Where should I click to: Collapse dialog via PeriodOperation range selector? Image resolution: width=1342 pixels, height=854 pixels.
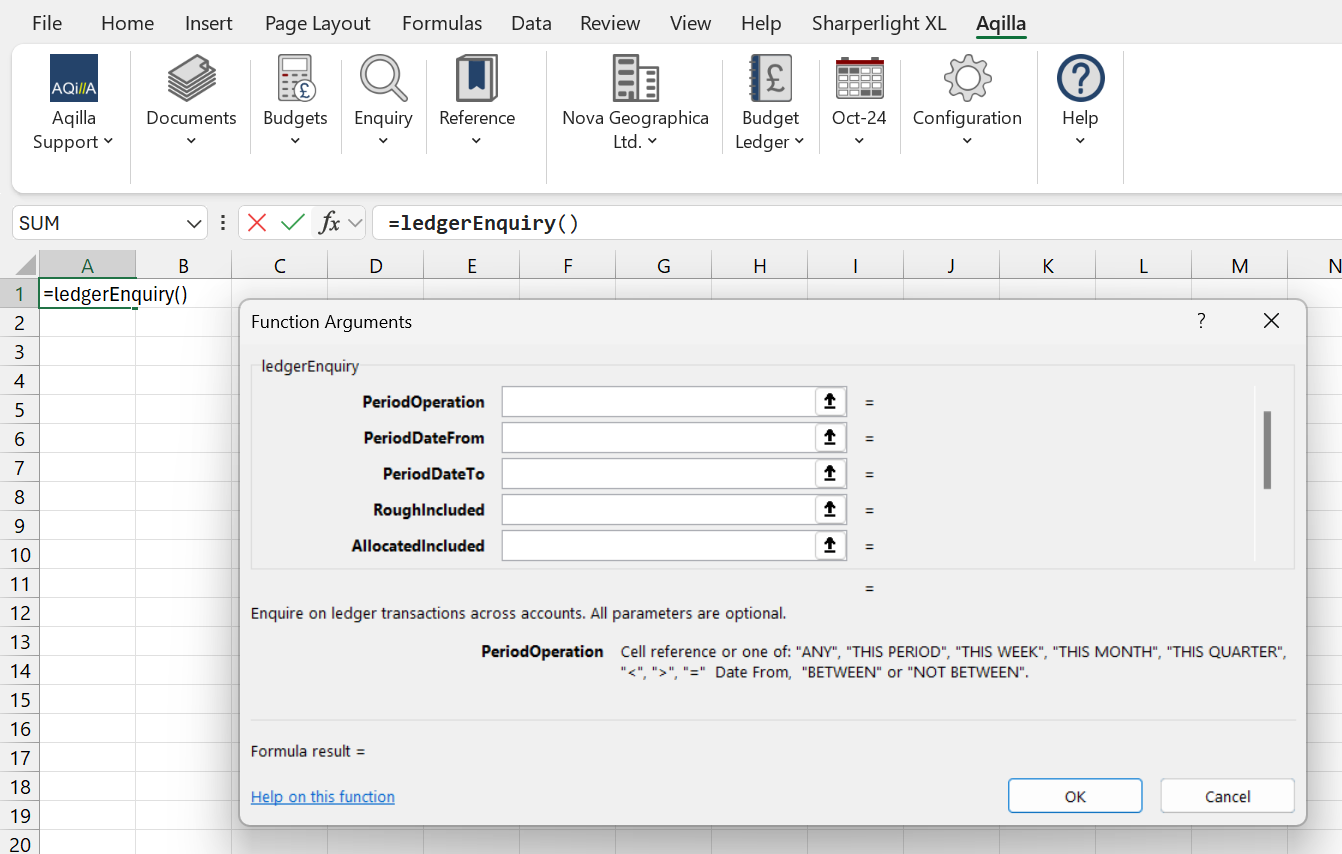[829, 402]
